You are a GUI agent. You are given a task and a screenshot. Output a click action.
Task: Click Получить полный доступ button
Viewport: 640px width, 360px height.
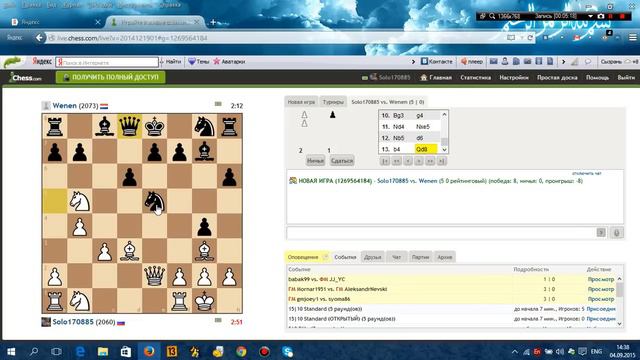click(x=111, y=77)
